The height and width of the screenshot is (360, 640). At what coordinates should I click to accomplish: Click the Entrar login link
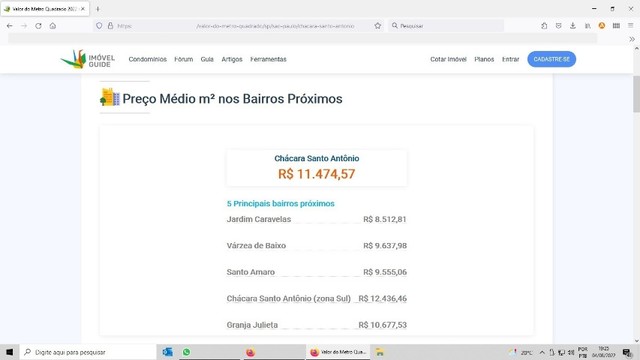pos(511,59)
